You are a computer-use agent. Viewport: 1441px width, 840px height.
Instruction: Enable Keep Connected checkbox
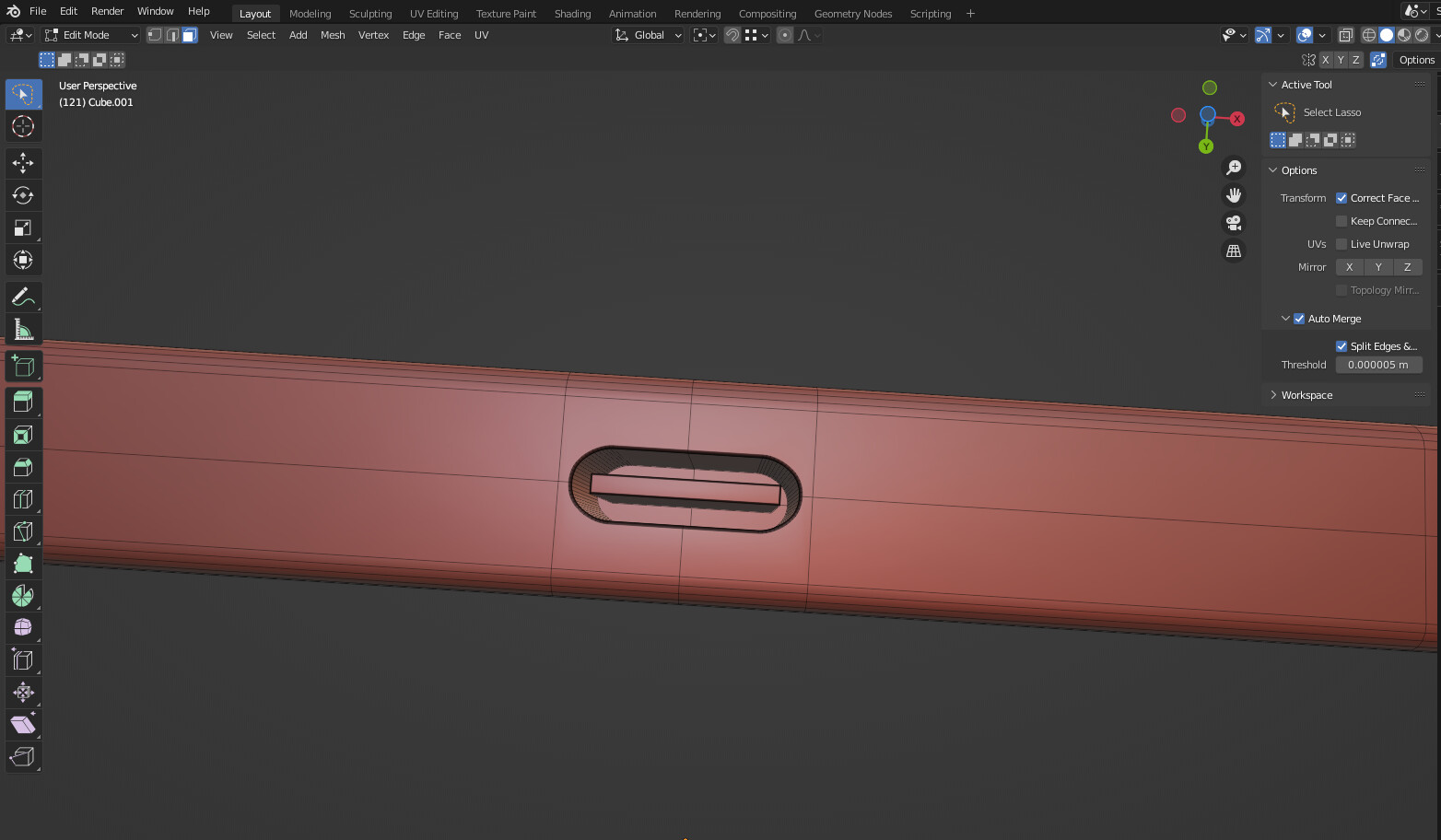coord(1341,221)
